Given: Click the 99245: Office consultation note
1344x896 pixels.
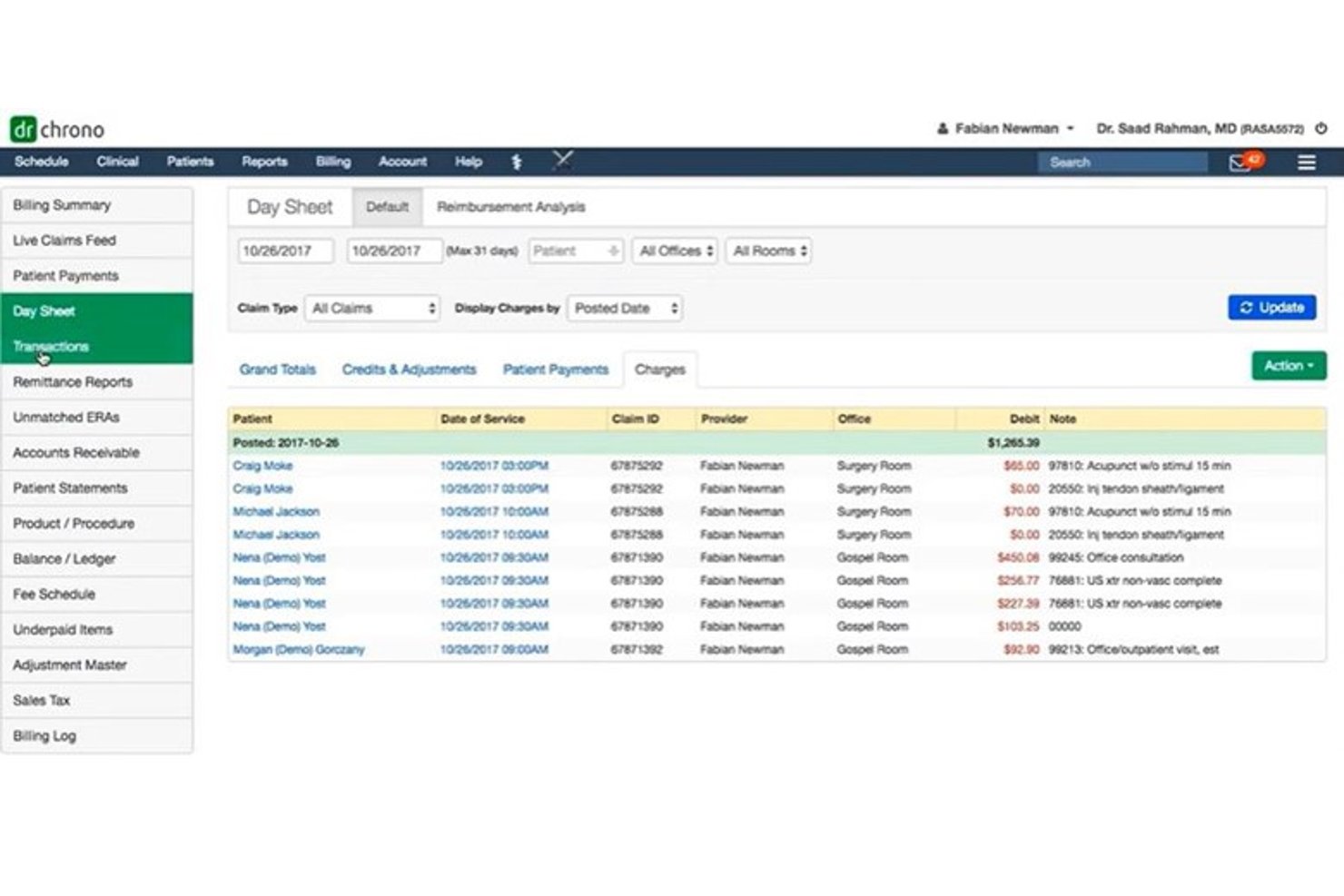Looking at the screenshot, I should pos(1116,557).
